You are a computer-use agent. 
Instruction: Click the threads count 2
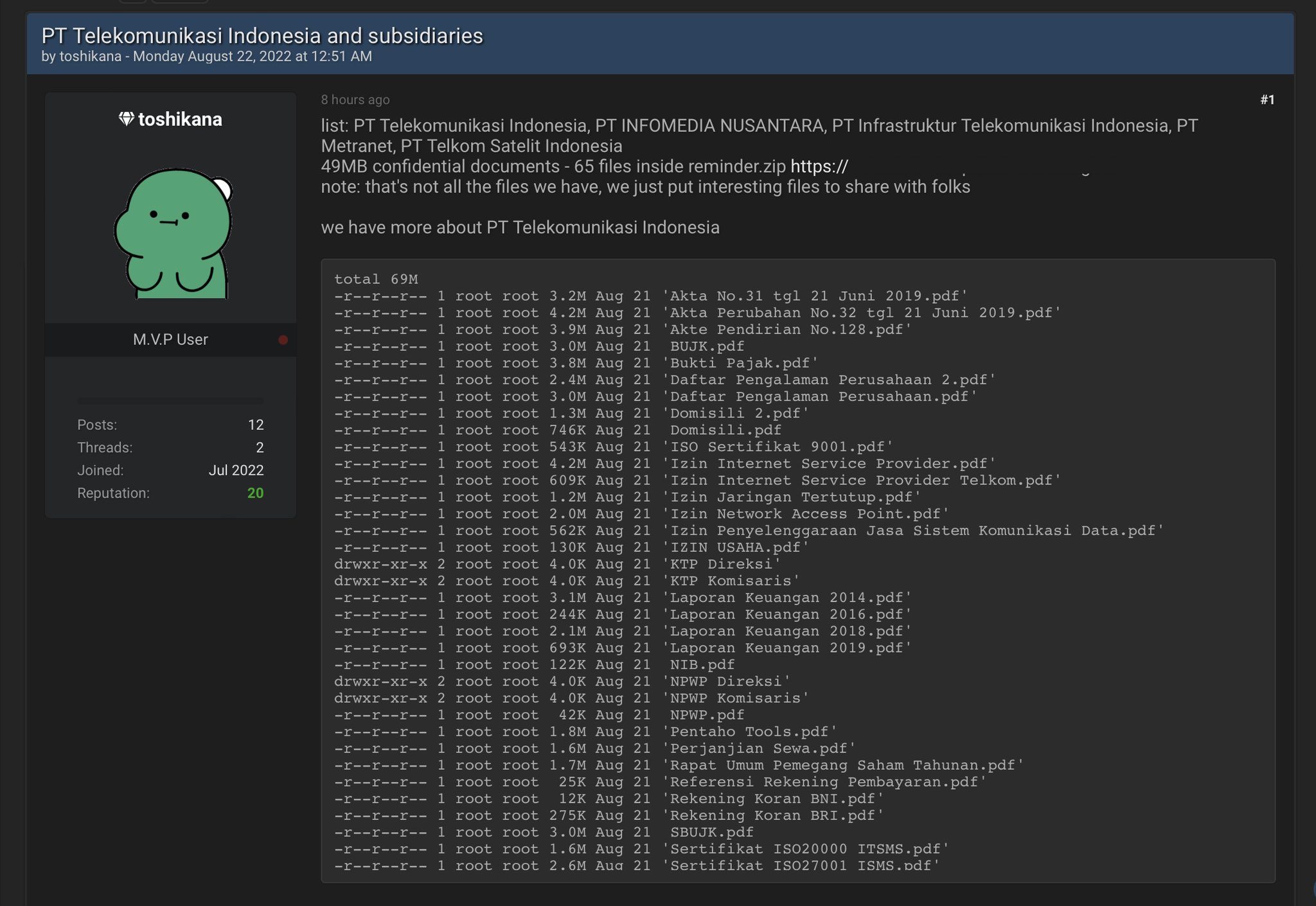[260, 448]
